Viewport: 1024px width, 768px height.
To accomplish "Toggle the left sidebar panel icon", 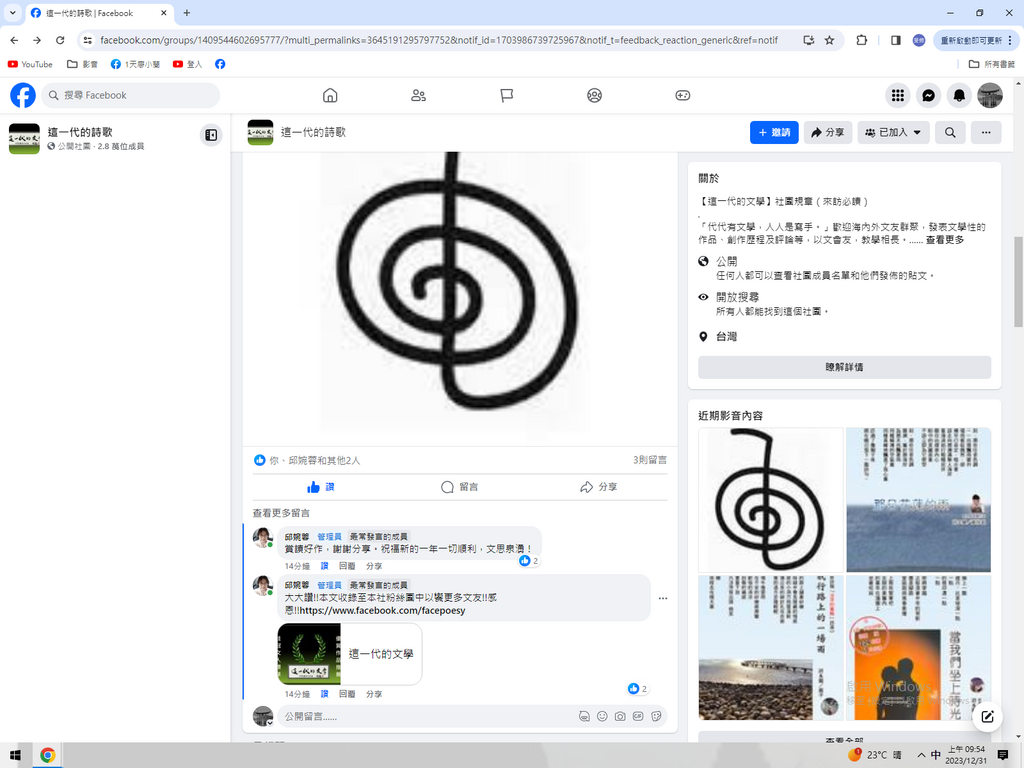I will (211, 135).
